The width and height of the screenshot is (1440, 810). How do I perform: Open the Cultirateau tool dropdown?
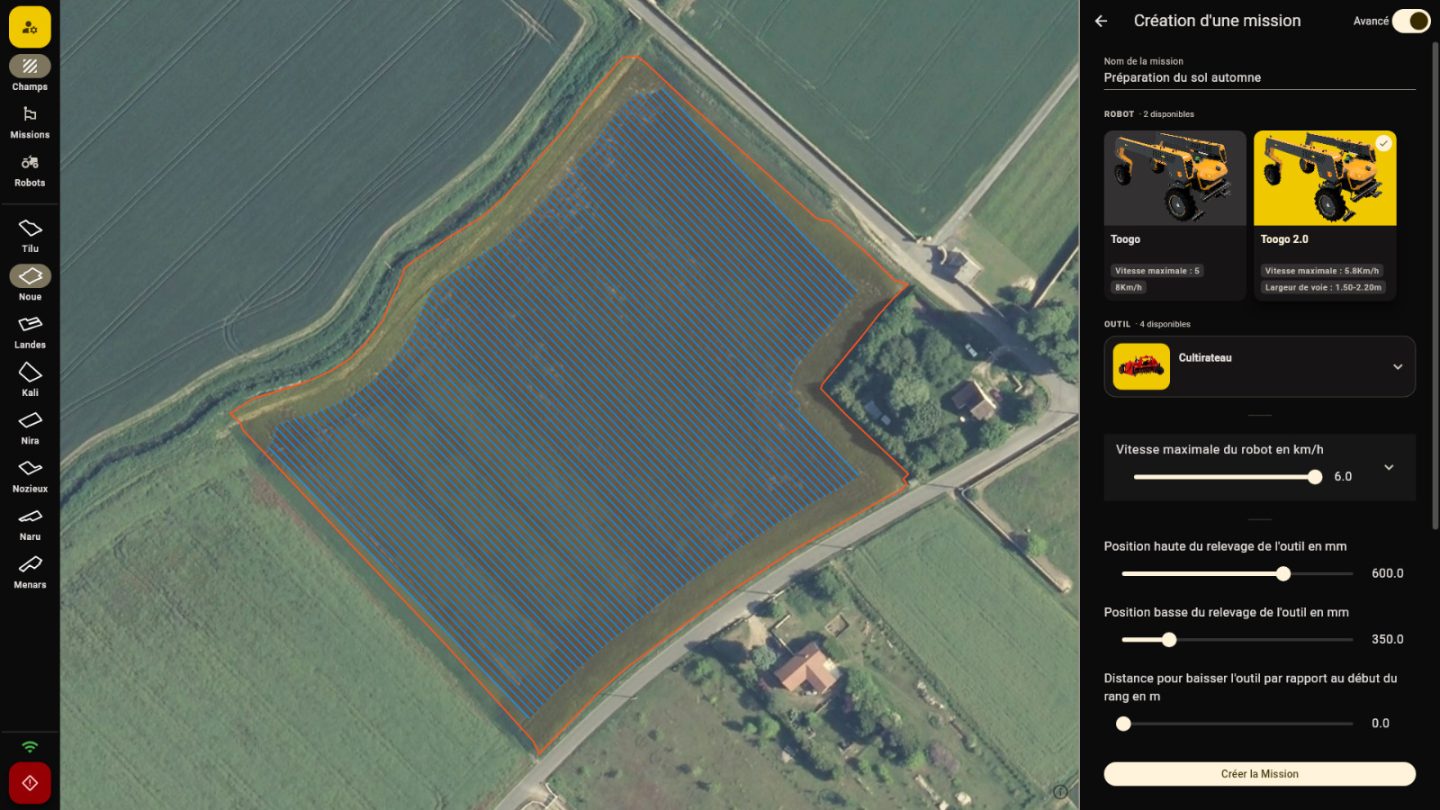[x=1260, y=366]
